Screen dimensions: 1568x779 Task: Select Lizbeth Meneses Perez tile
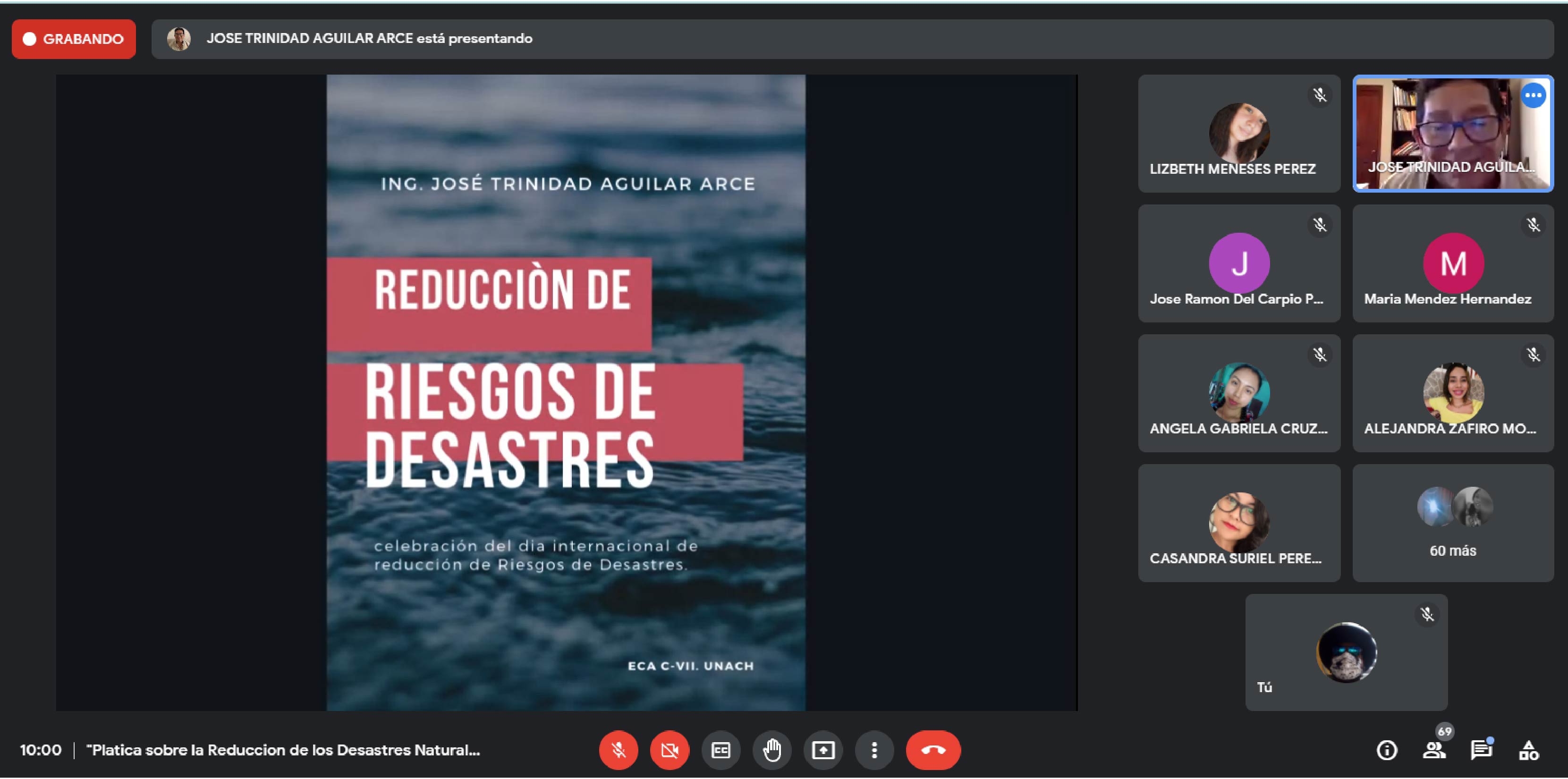tap(1239, 133)
